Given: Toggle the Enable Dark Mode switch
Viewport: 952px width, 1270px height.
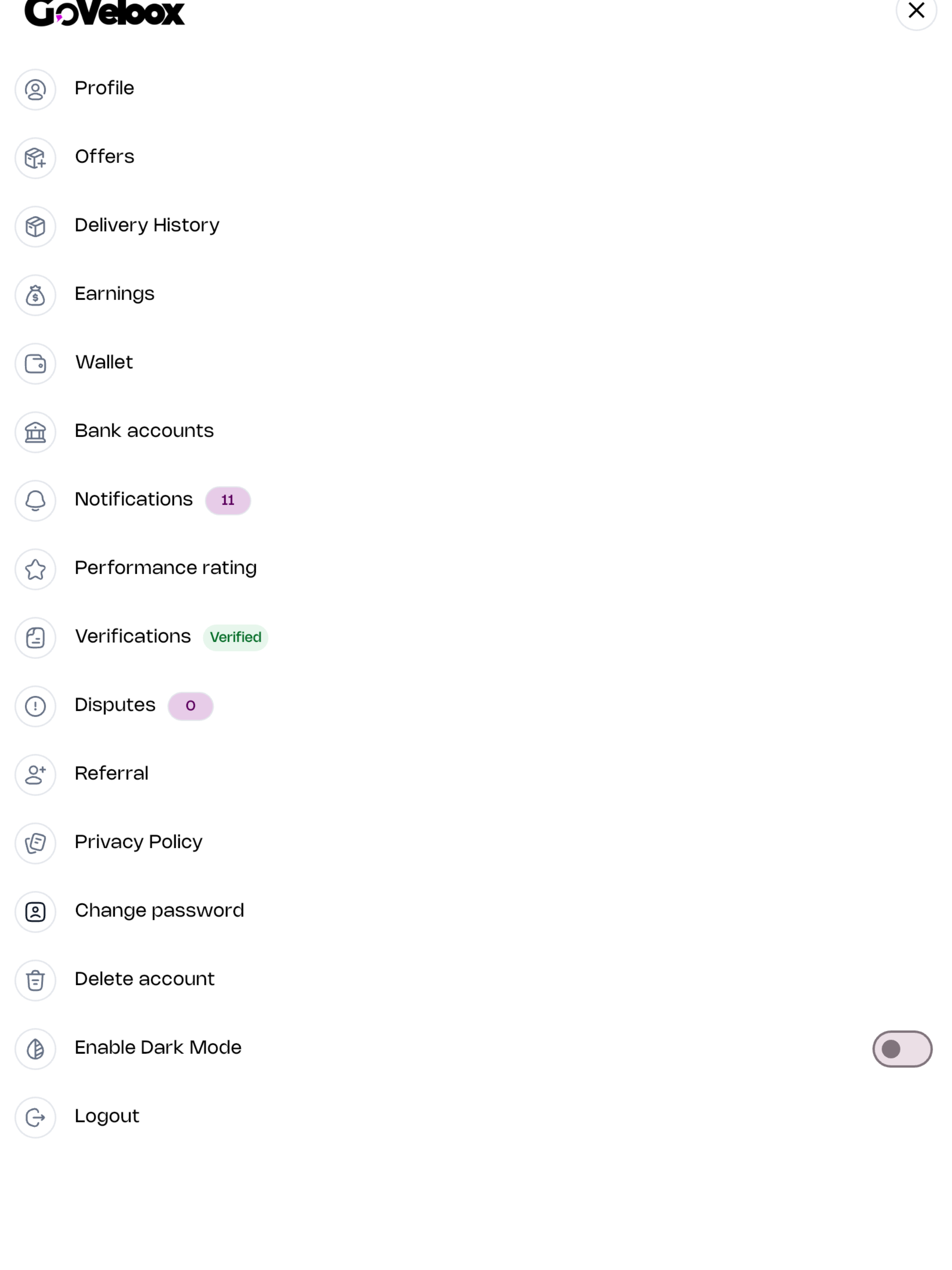Looking at the screenshot, I should (902, 1049).
